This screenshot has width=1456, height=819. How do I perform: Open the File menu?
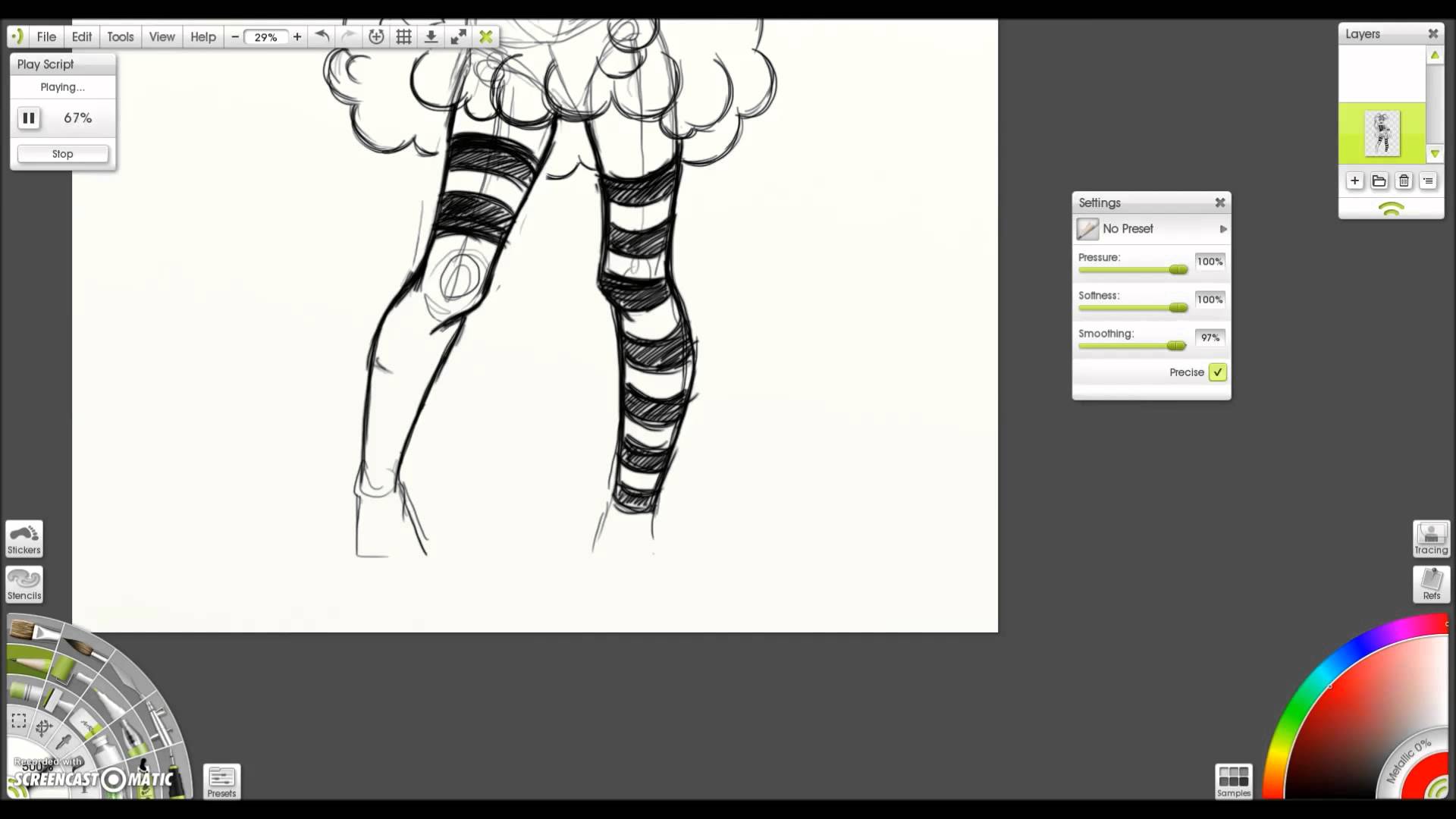pyautogui.click(x=45, y=36)
